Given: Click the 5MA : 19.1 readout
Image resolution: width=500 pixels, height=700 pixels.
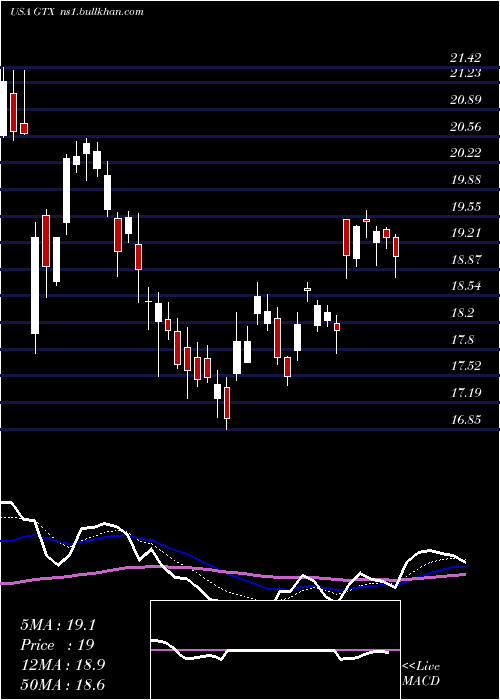Looking at the screenshot, I should click(58, 625).
